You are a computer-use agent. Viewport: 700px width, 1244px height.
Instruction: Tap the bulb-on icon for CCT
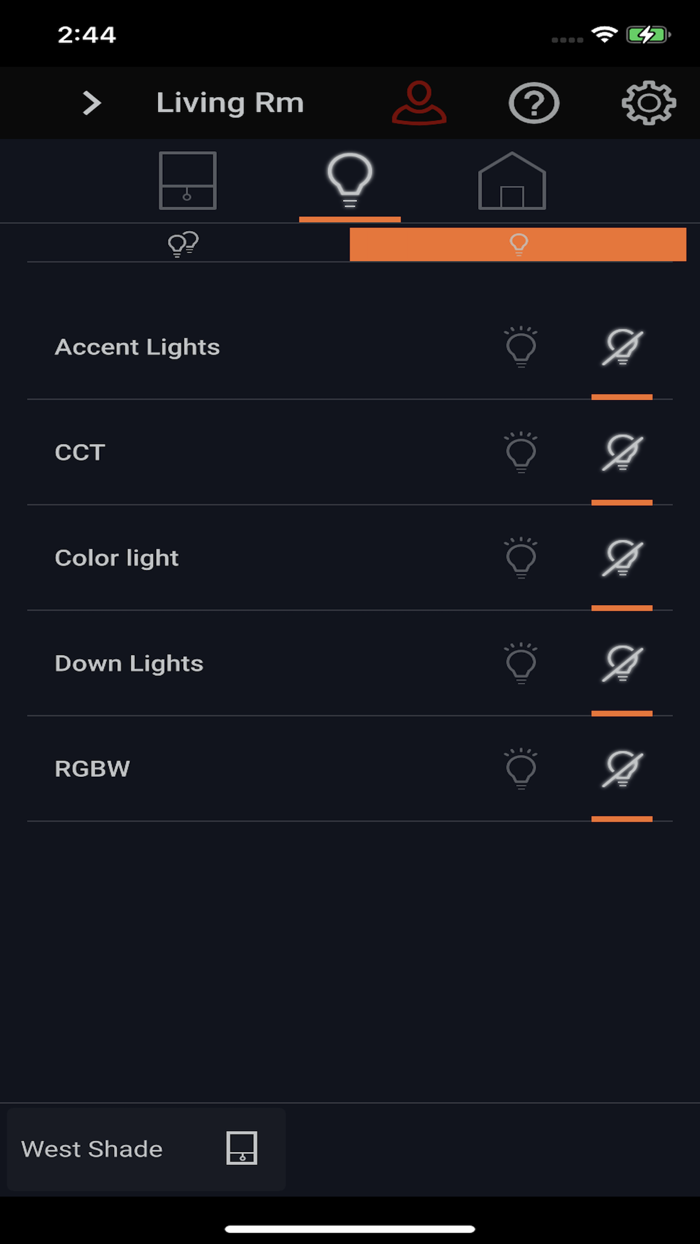coord(520,452)
